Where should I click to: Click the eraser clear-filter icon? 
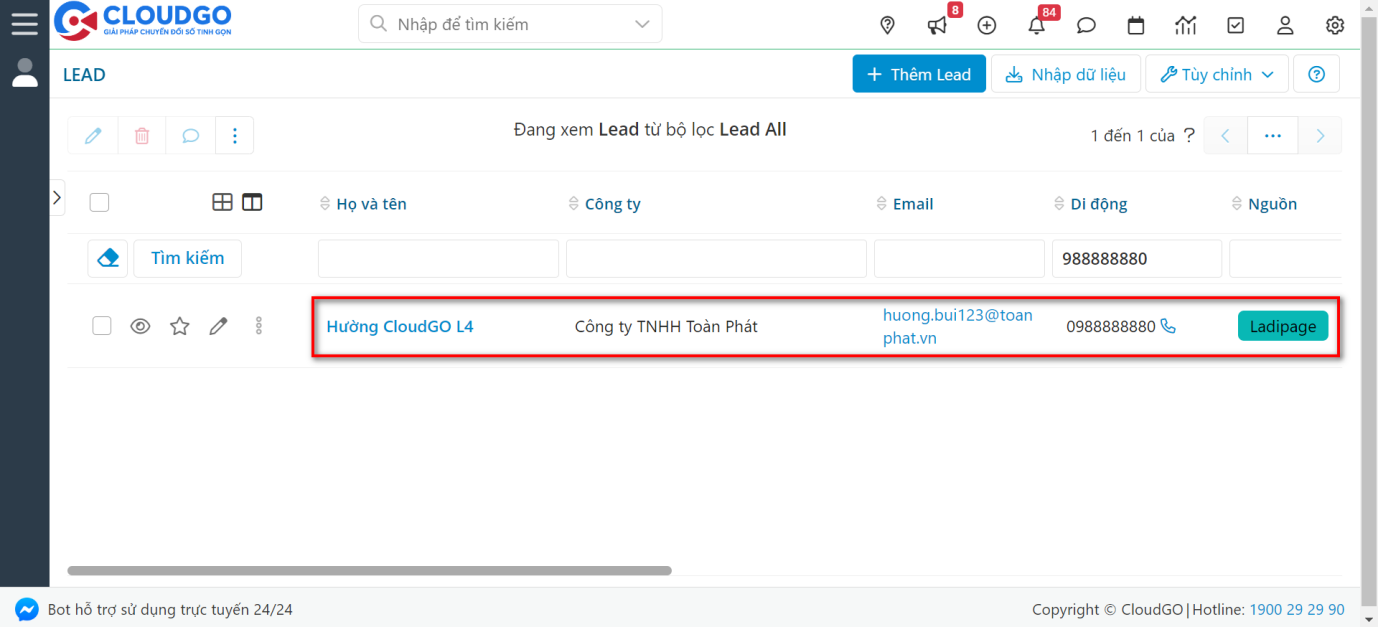pos(108,258)
